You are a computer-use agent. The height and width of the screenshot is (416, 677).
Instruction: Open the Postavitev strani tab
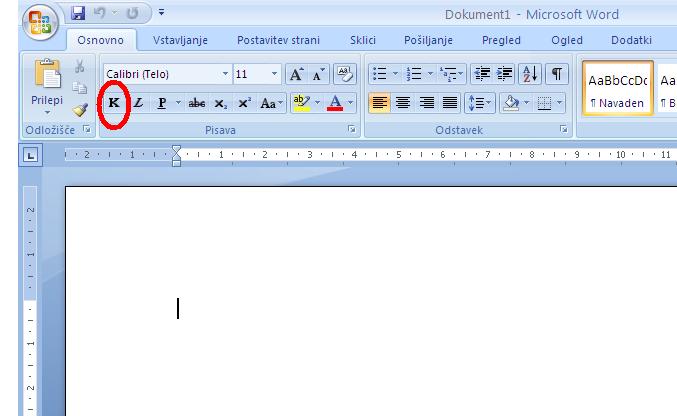(x=278, y=40)
